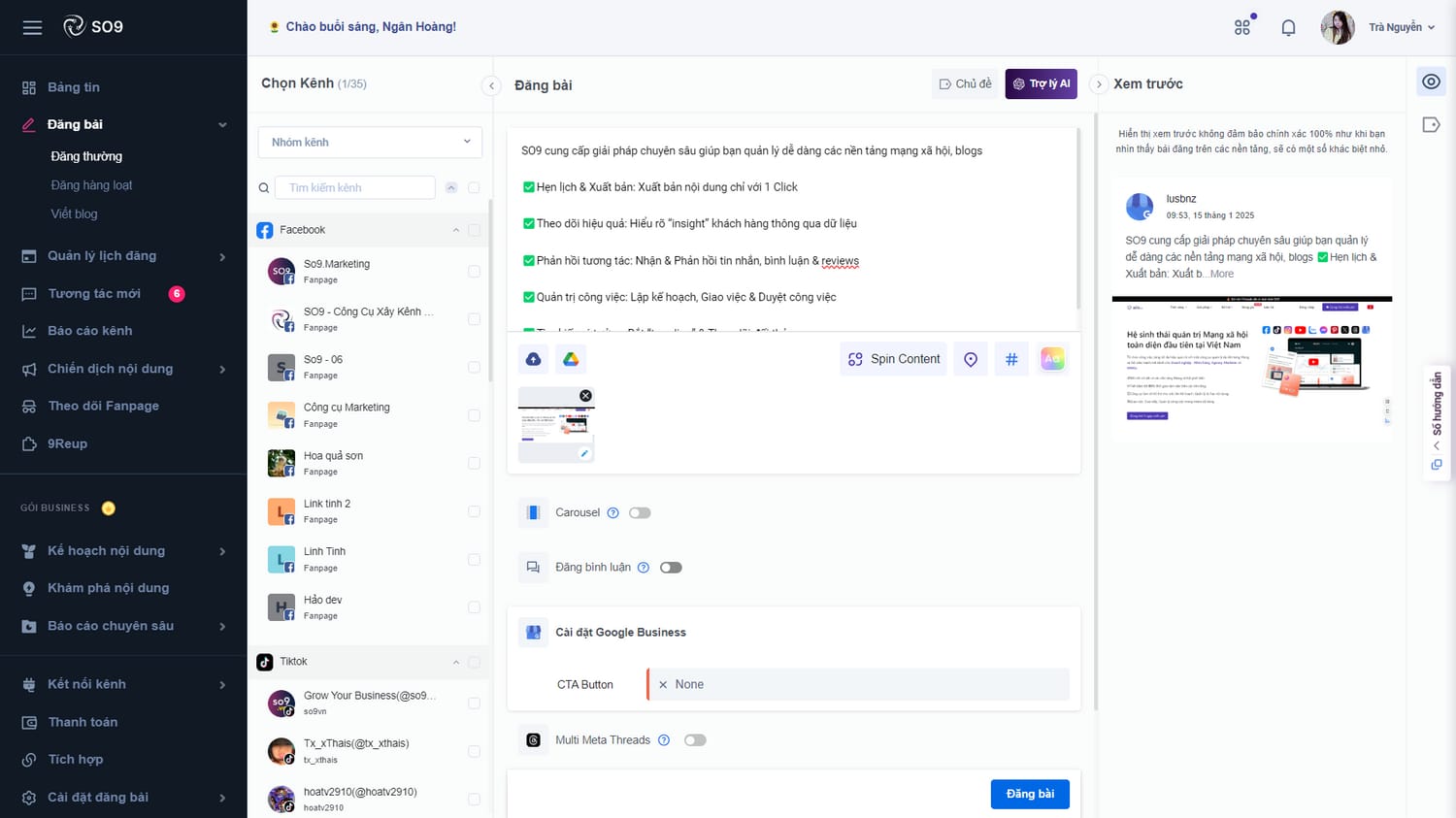Image resolution: width=1456 pixels, height=818 pixels.
Task: Show Đăng bình luận help icon
Action: 643,568
